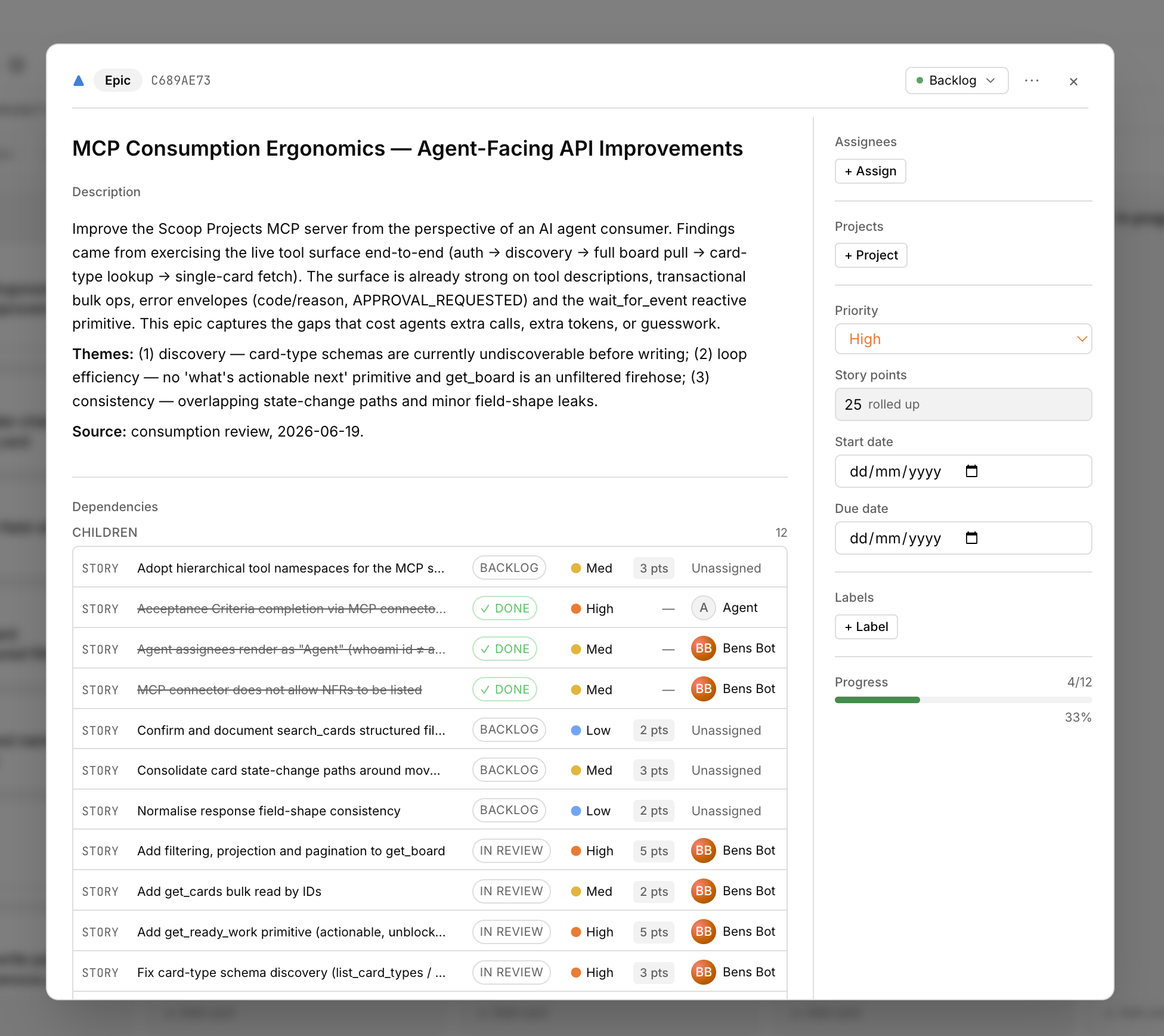
Task: Click Med priority on get_cards bulk read row
Action: (x=592, y=892)
